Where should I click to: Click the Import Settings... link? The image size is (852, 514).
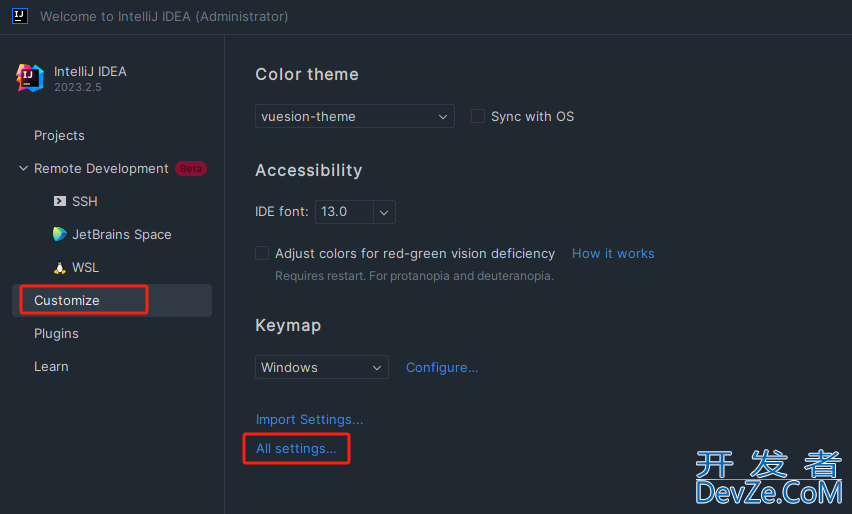tap(309, 419)
